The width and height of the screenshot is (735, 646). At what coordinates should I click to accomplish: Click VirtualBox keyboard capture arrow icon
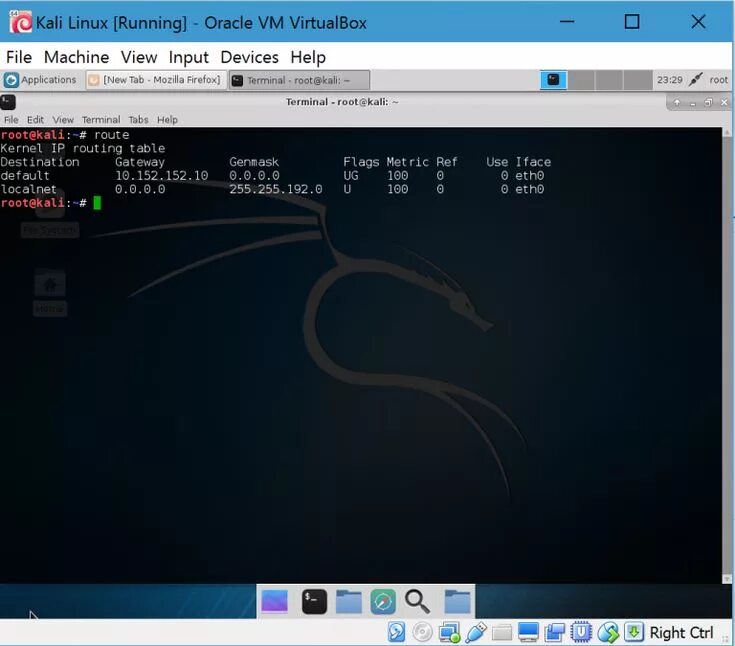pos(634,632)
